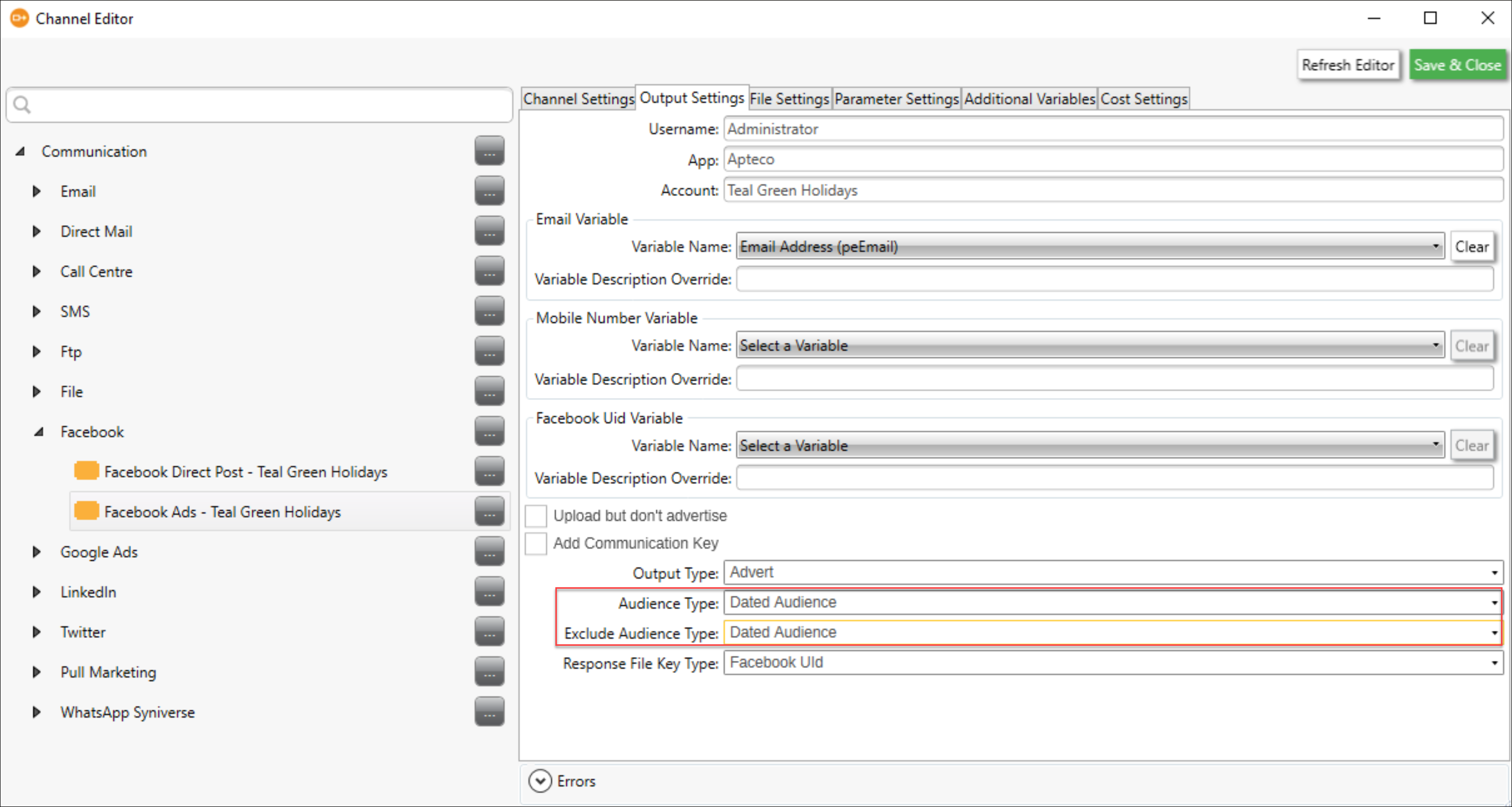Click the search magnifier icon

click(23, 105)
